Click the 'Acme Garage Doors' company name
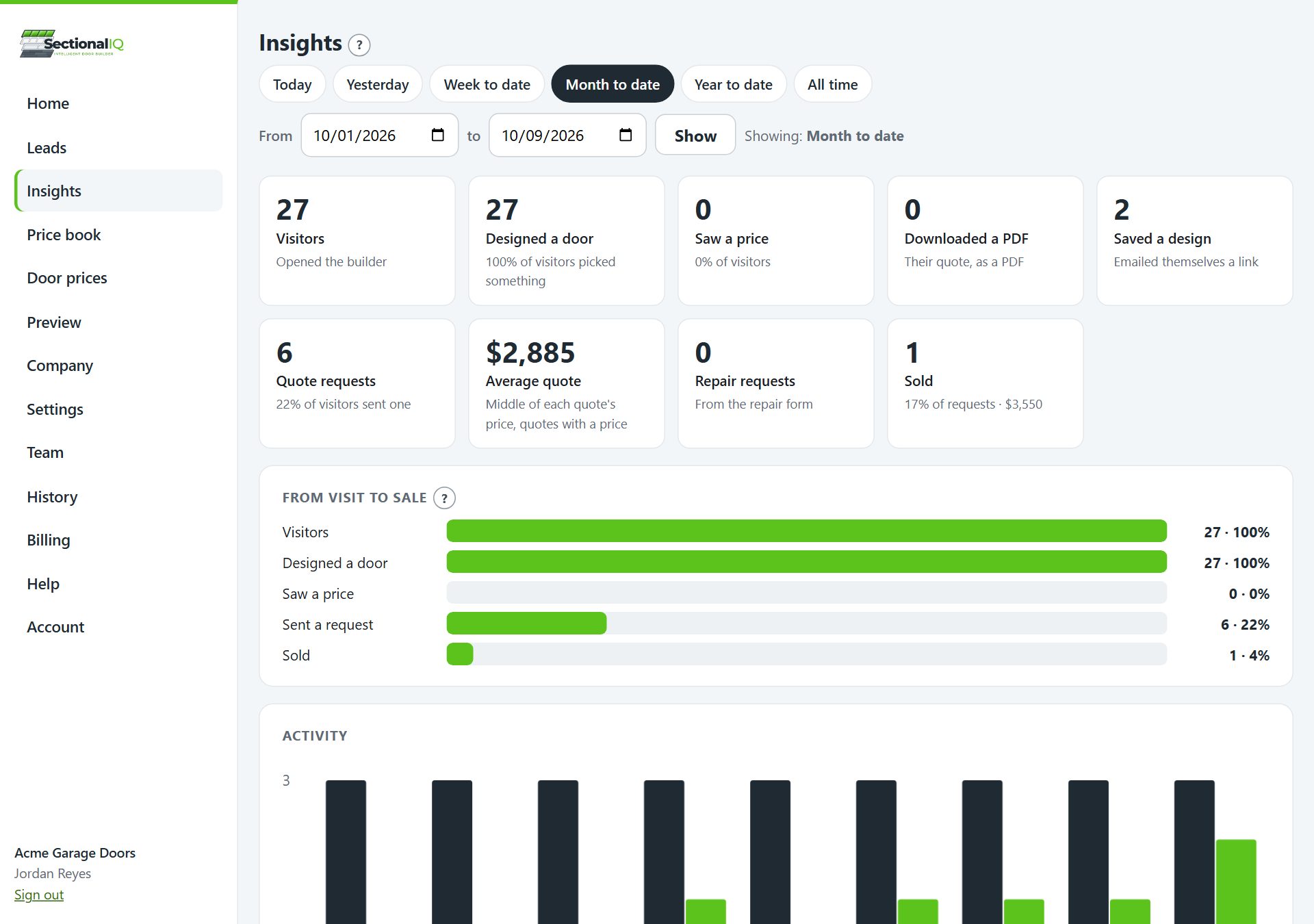The width and height of the screenshot is (1314, 924). tap(75, 853)
